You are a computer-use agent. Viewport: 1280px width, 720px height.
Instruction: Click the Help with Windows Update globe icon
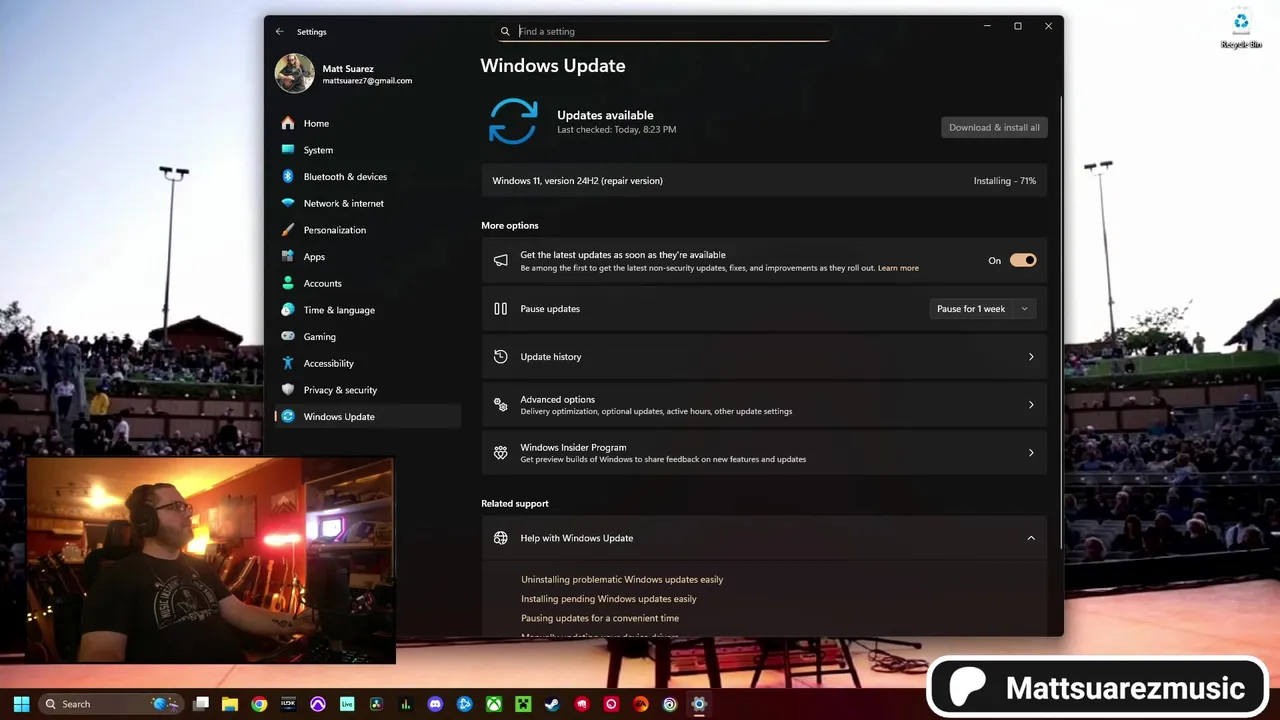pyautogui.click(x=501, y=538)
